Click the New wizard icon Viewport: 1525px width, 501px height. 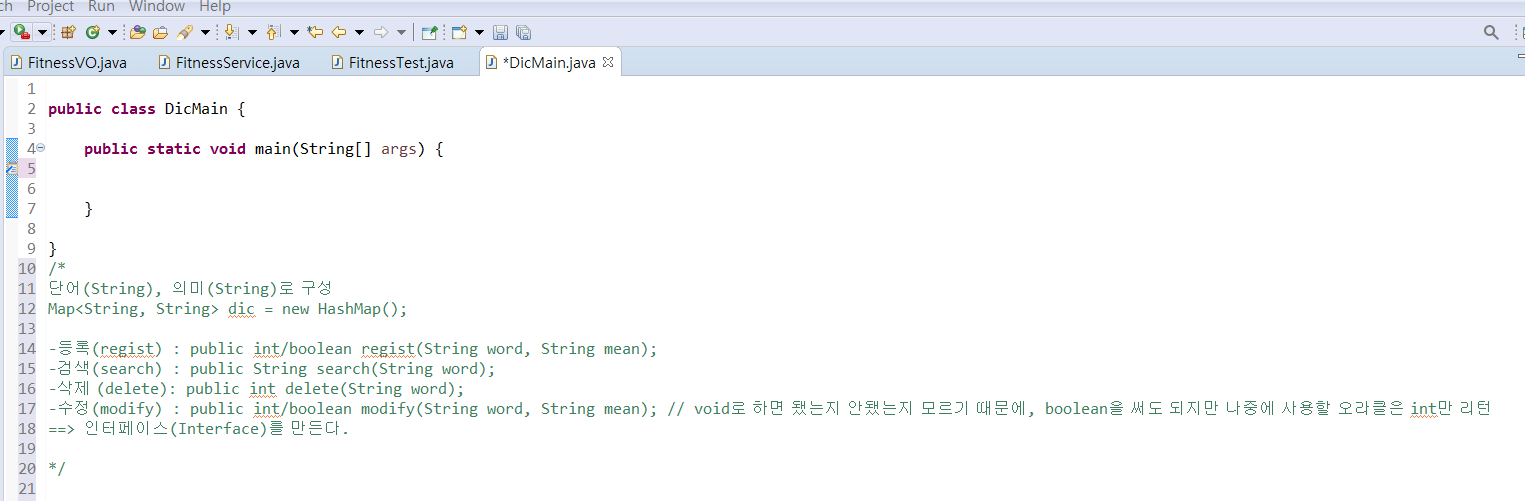(x=459, y=32)
